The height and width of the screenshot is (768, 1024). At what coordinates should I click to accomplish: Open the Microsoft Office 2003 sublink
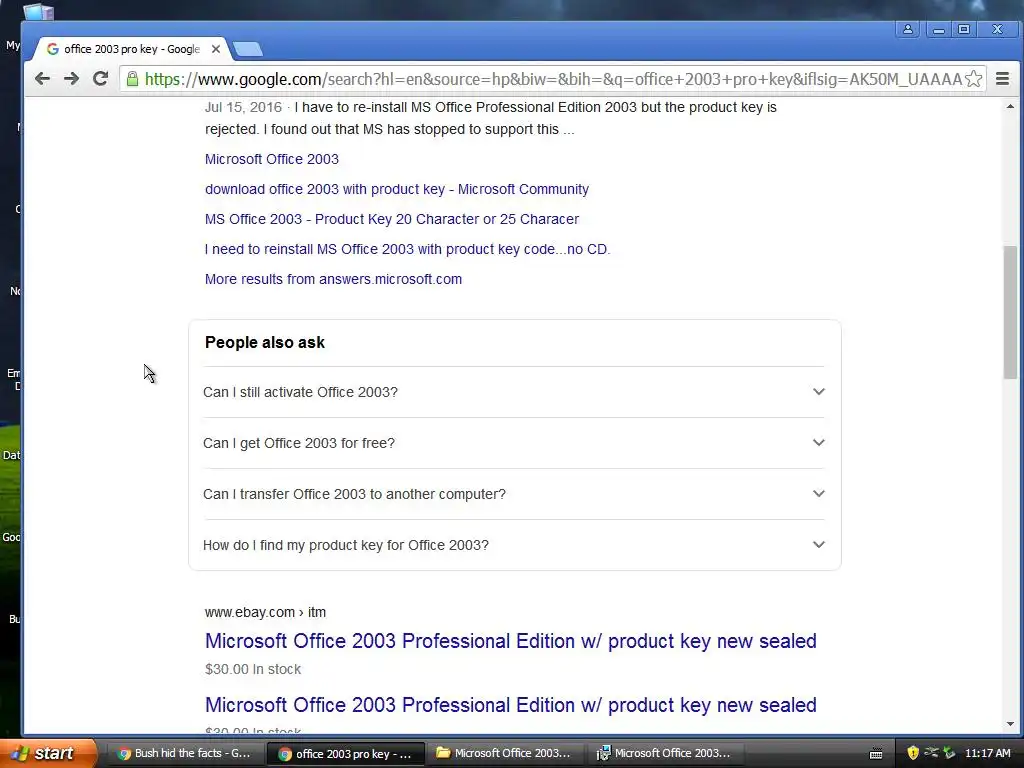(x=272, y=159)
